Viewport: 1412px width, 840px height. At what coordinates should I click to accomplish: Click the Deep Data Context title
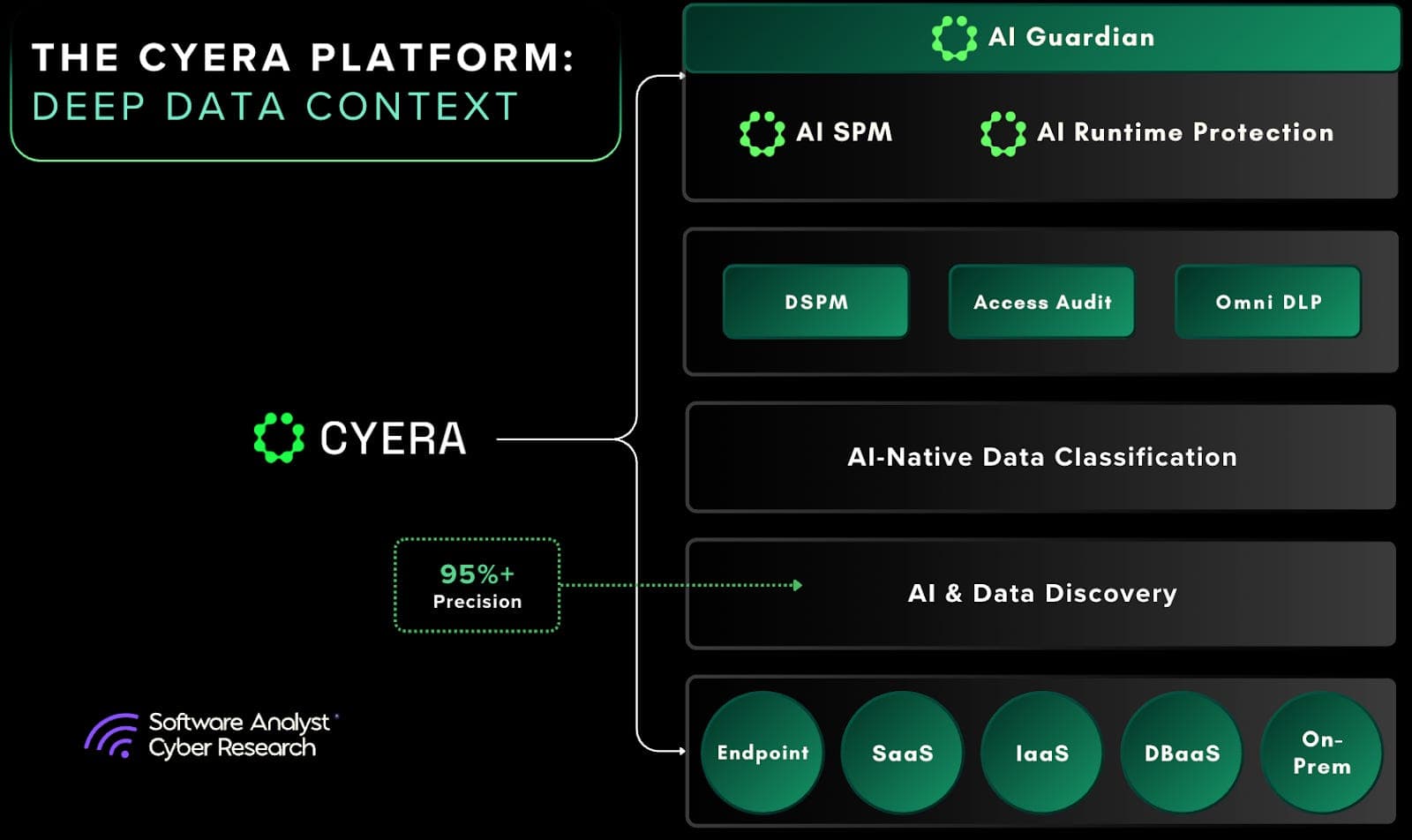[274, 107]
